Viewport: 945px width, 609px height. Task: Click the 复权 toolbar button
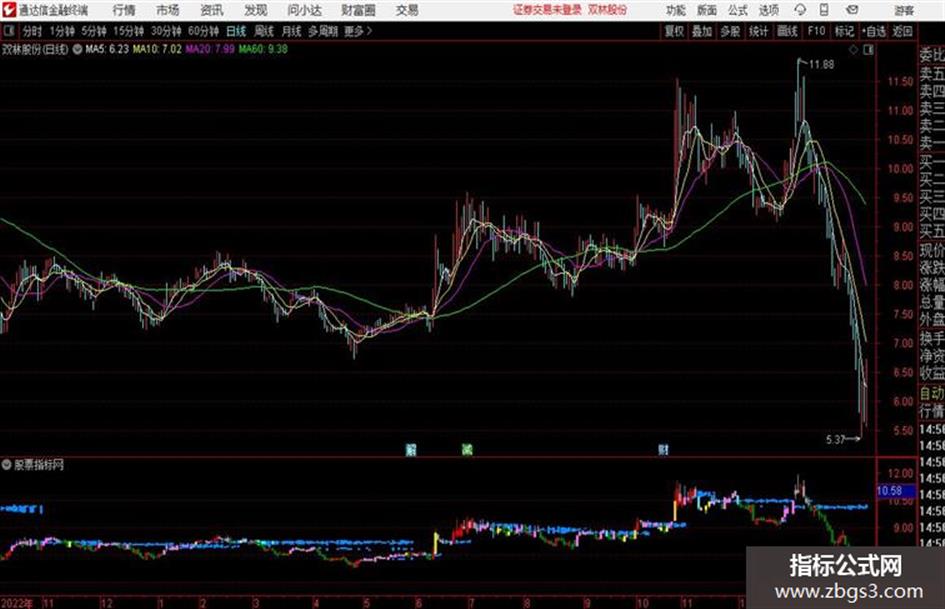(x=674, y=31)
